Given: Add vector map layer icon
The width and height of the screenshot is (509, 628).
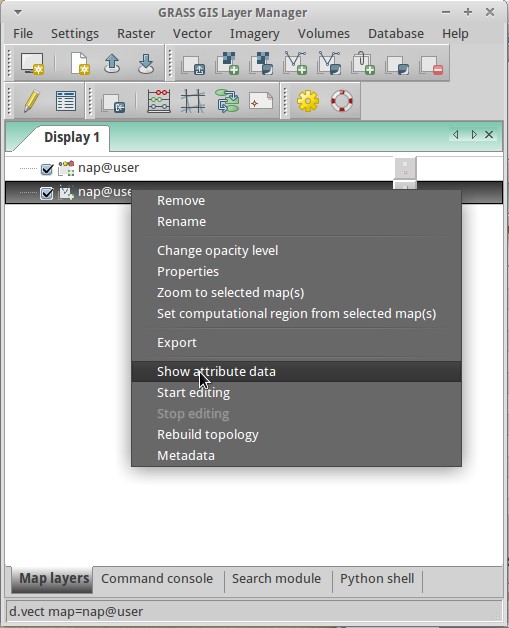Looking at the screenshot, I should point(295,63).
